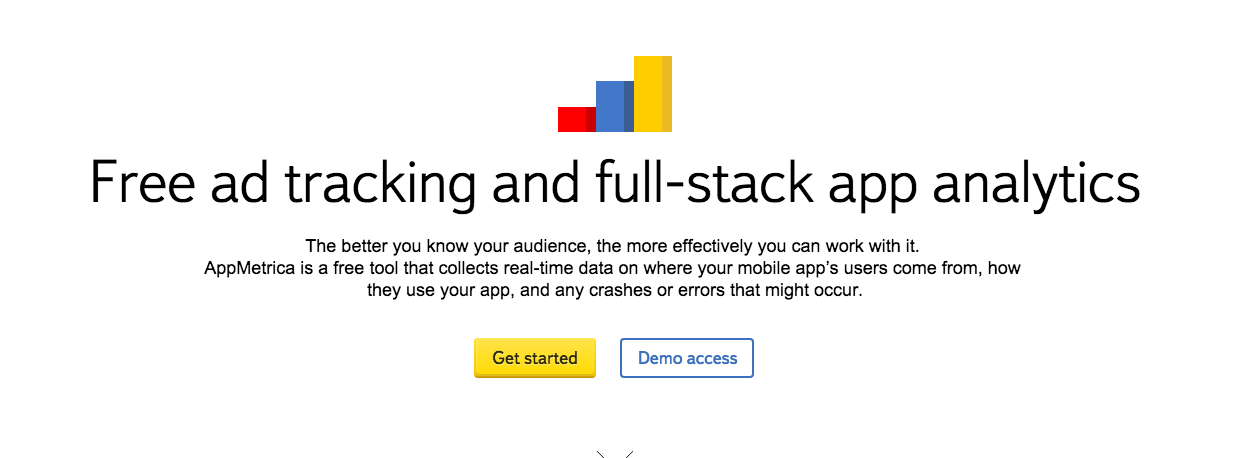1238x458 pixels.
Task: Click the yellow Get started button
Action: pos(534,358)
